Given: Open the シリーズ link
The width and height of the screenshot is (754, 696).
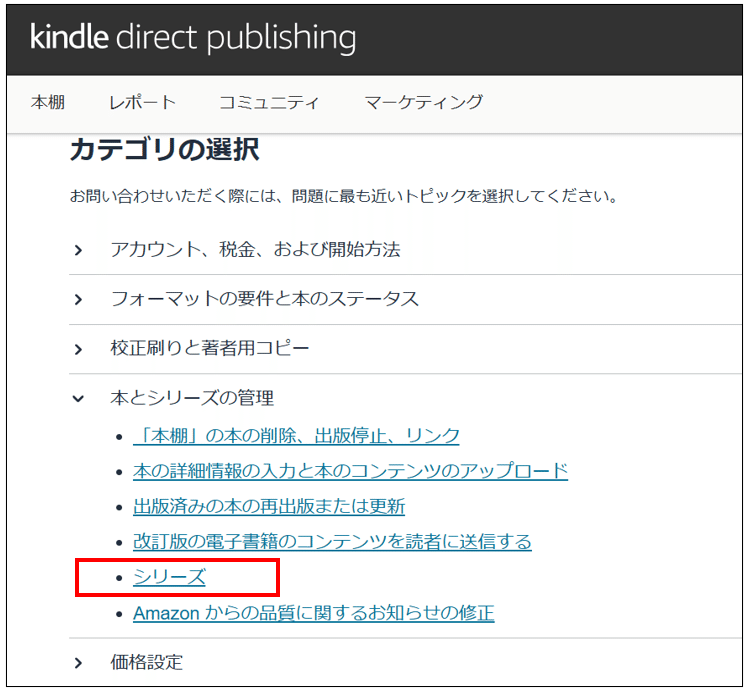Looking at the screenshot, I should [x=170, y=577].
